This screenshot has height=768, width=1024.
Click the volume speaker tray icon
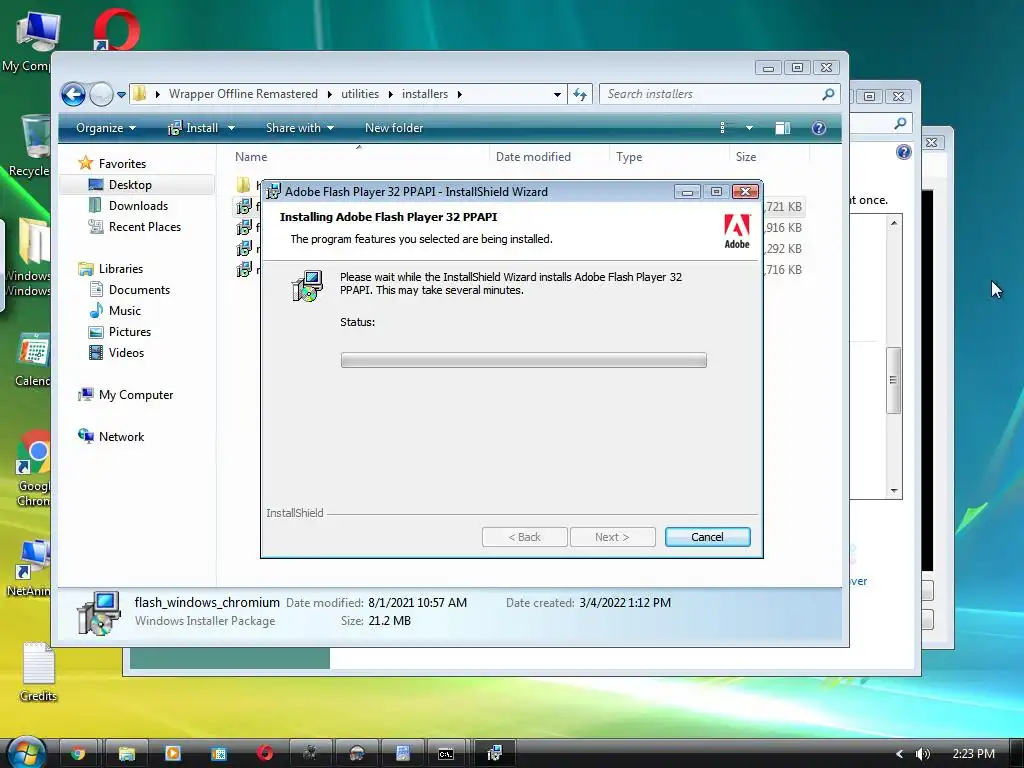(923, 754)
